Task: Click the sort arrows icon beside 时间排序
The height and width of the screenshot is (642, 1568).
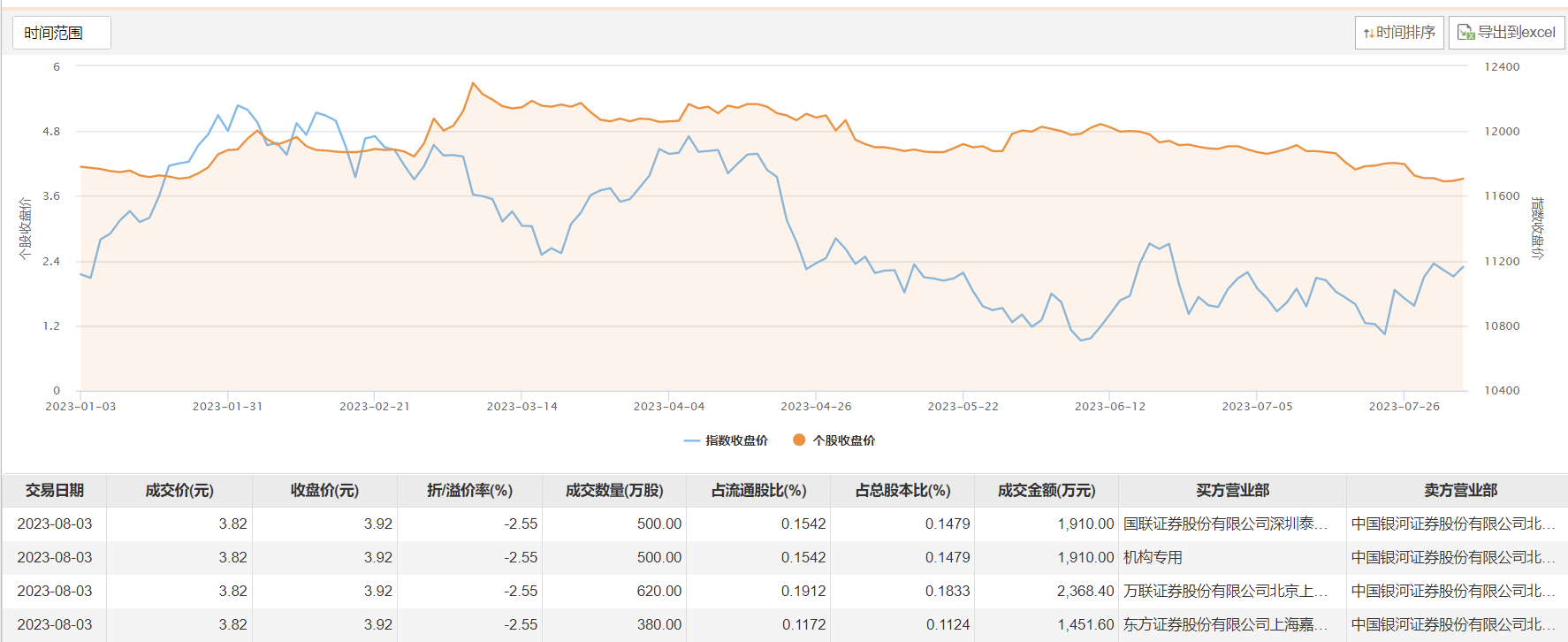Action: [x=1368, y=34]
